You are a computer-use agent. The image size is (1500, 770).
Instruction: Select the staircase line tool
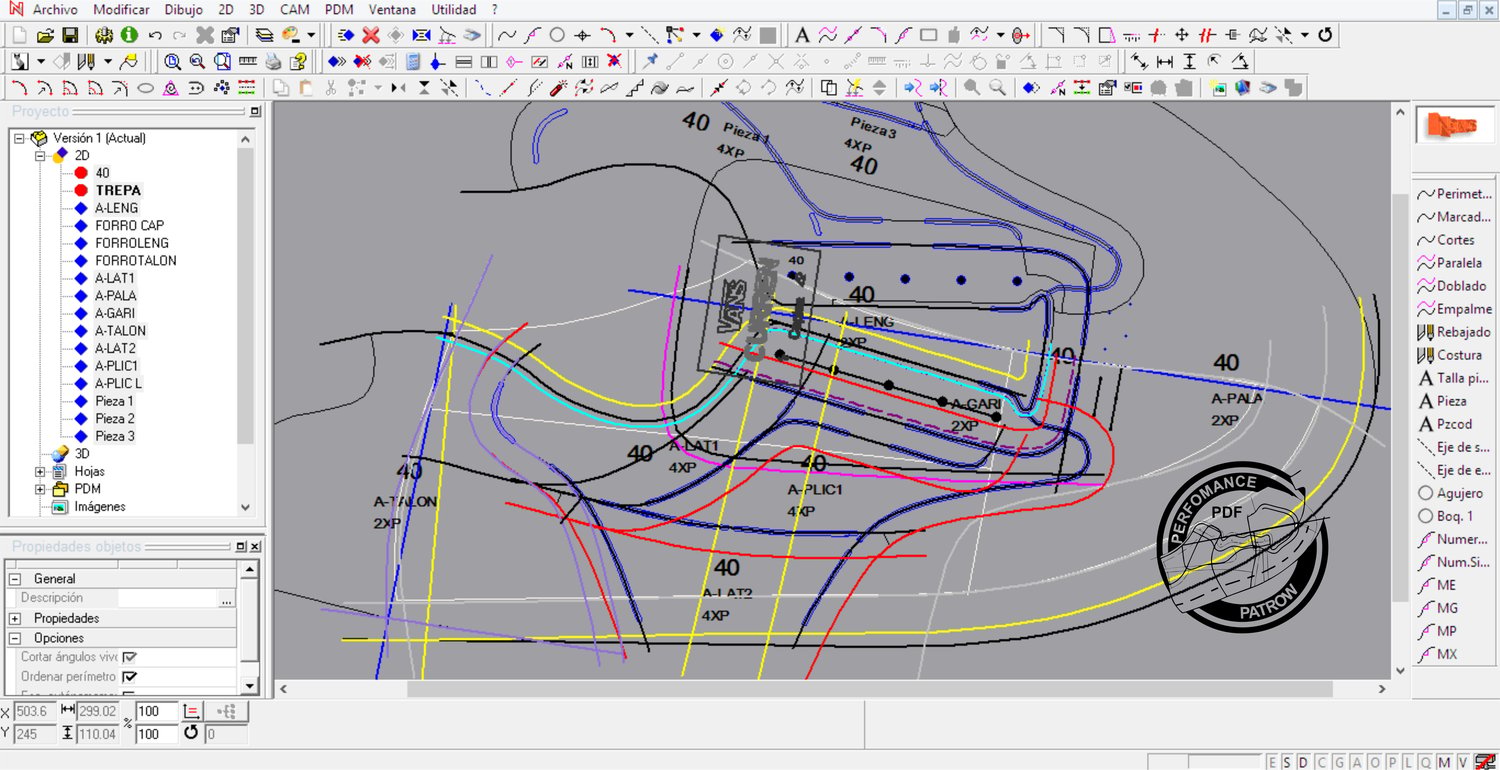click(636, 88)
